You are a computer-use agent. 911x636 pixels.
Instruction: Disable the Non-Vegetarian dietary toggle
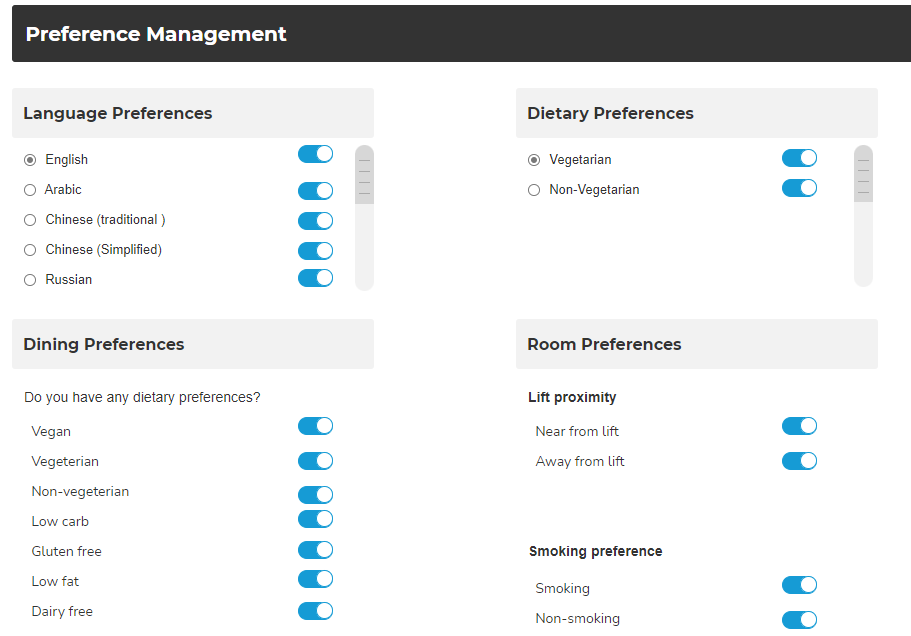pyautogui.click(x=799, y=188)
